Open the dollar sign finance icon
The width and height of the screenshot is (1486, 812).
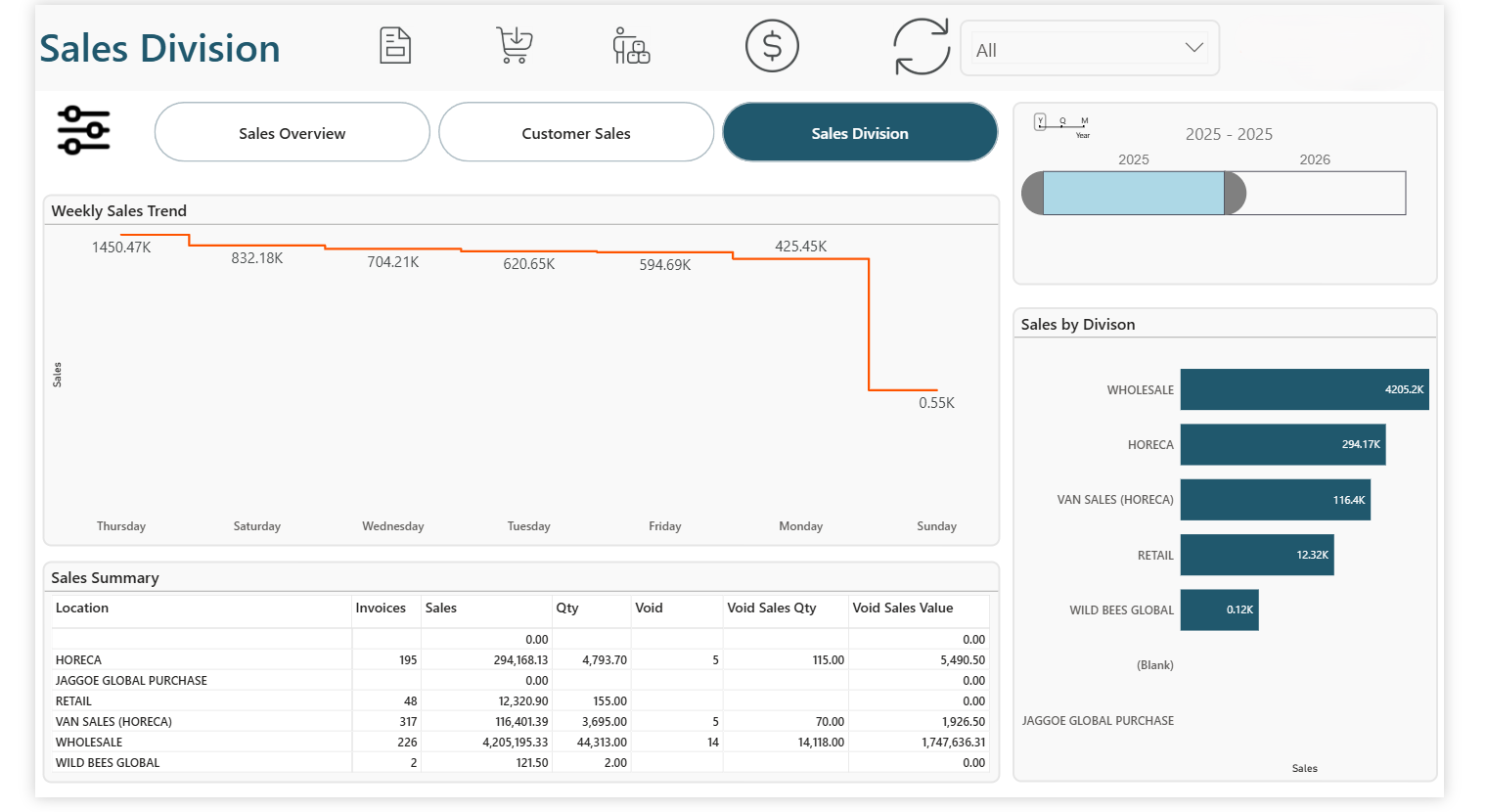pyautogui.click(x=772, y=46)
